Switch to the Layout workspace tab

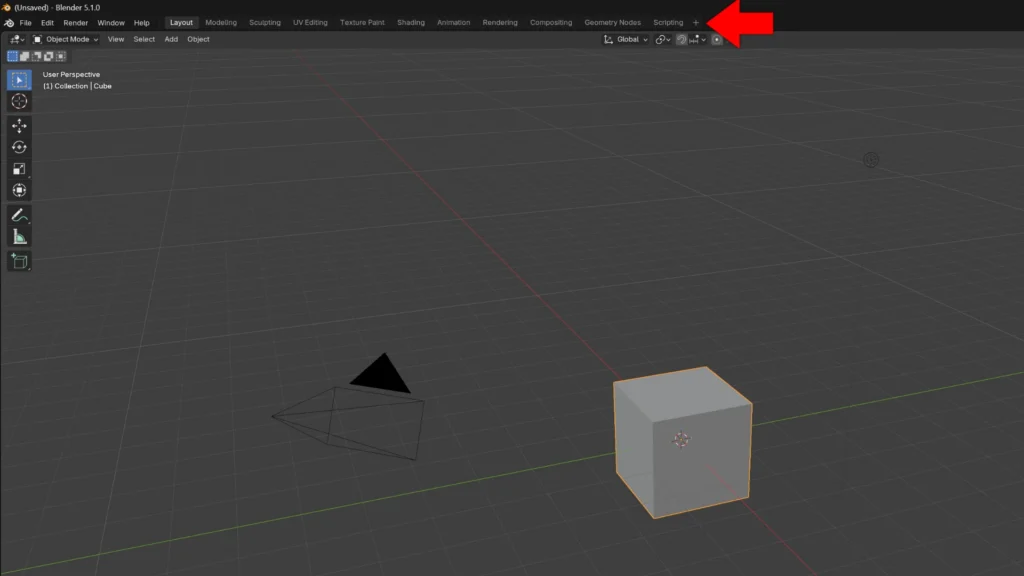click(x=182, y=22)
